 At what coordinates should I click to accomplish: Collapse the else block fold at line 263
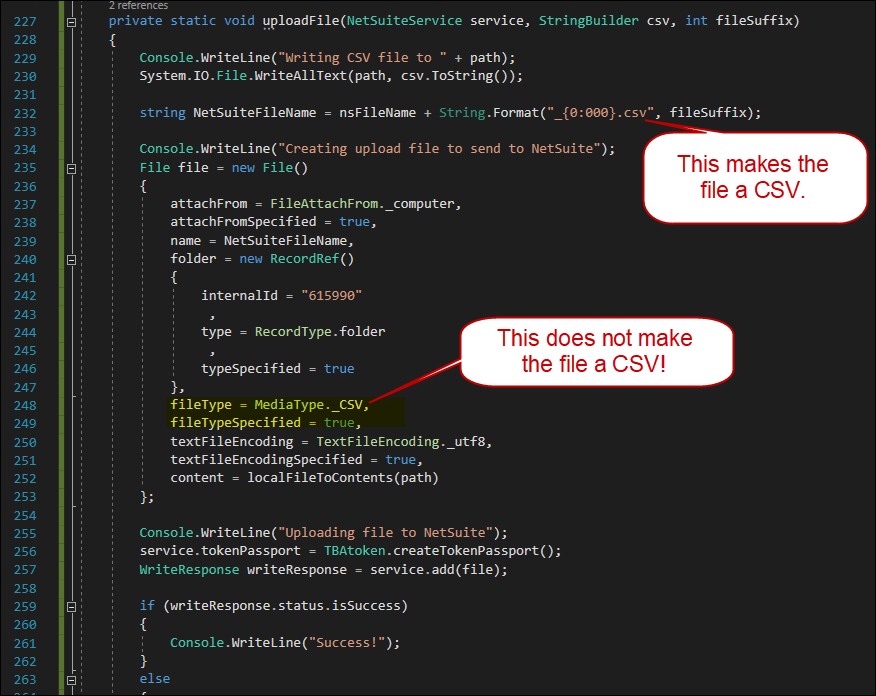(x=70, y=678)
